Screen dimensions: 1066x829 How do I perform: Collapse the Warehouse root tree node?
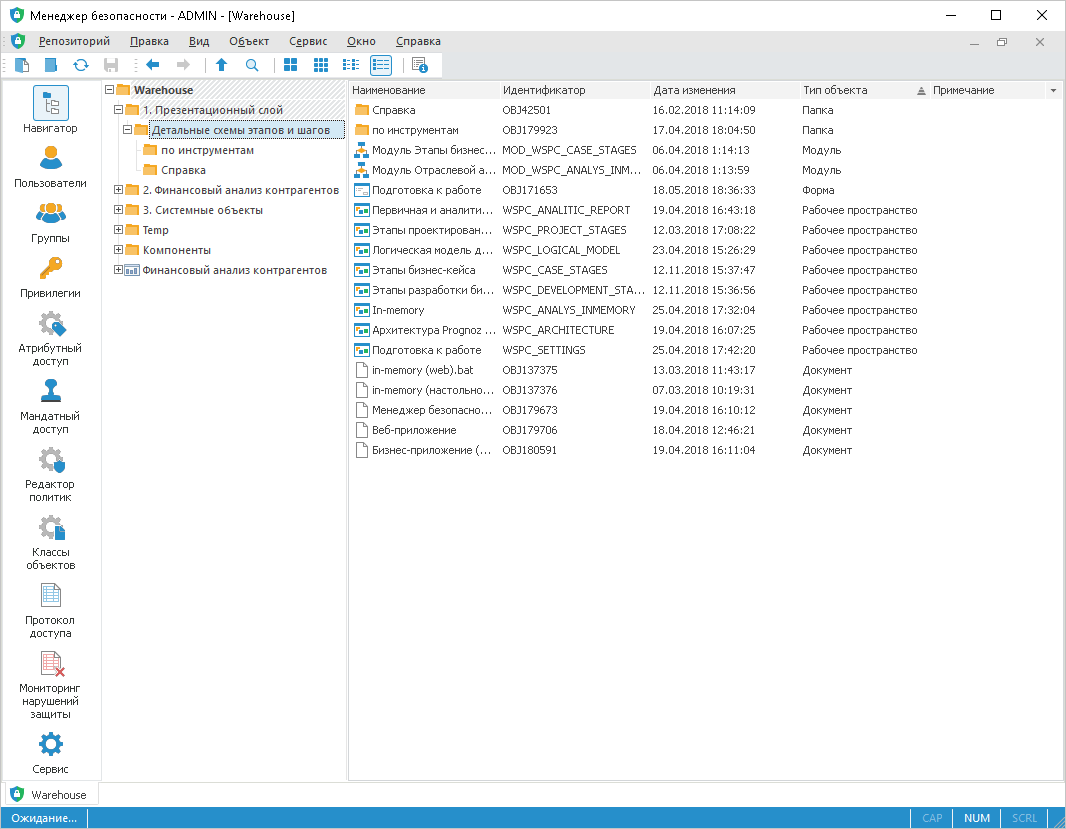click(x=109, y=90)
